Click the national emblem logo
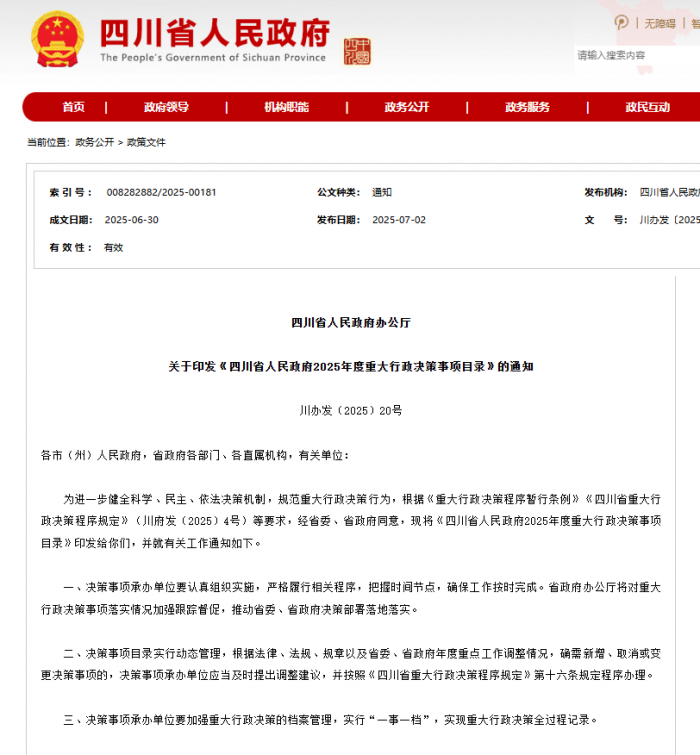Image resolution: width=700 pixels, height=755 pixels. tap(57, 39)
